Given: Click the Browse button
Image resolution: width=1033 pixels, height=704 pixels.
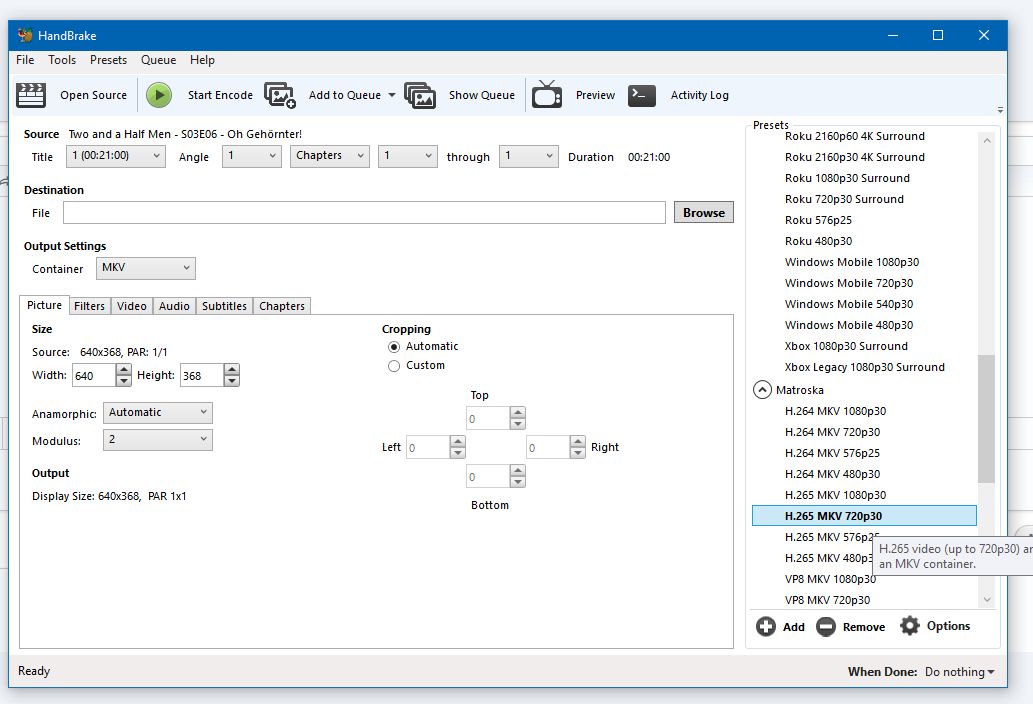Looking at the screenshot, I should (704, 213).
